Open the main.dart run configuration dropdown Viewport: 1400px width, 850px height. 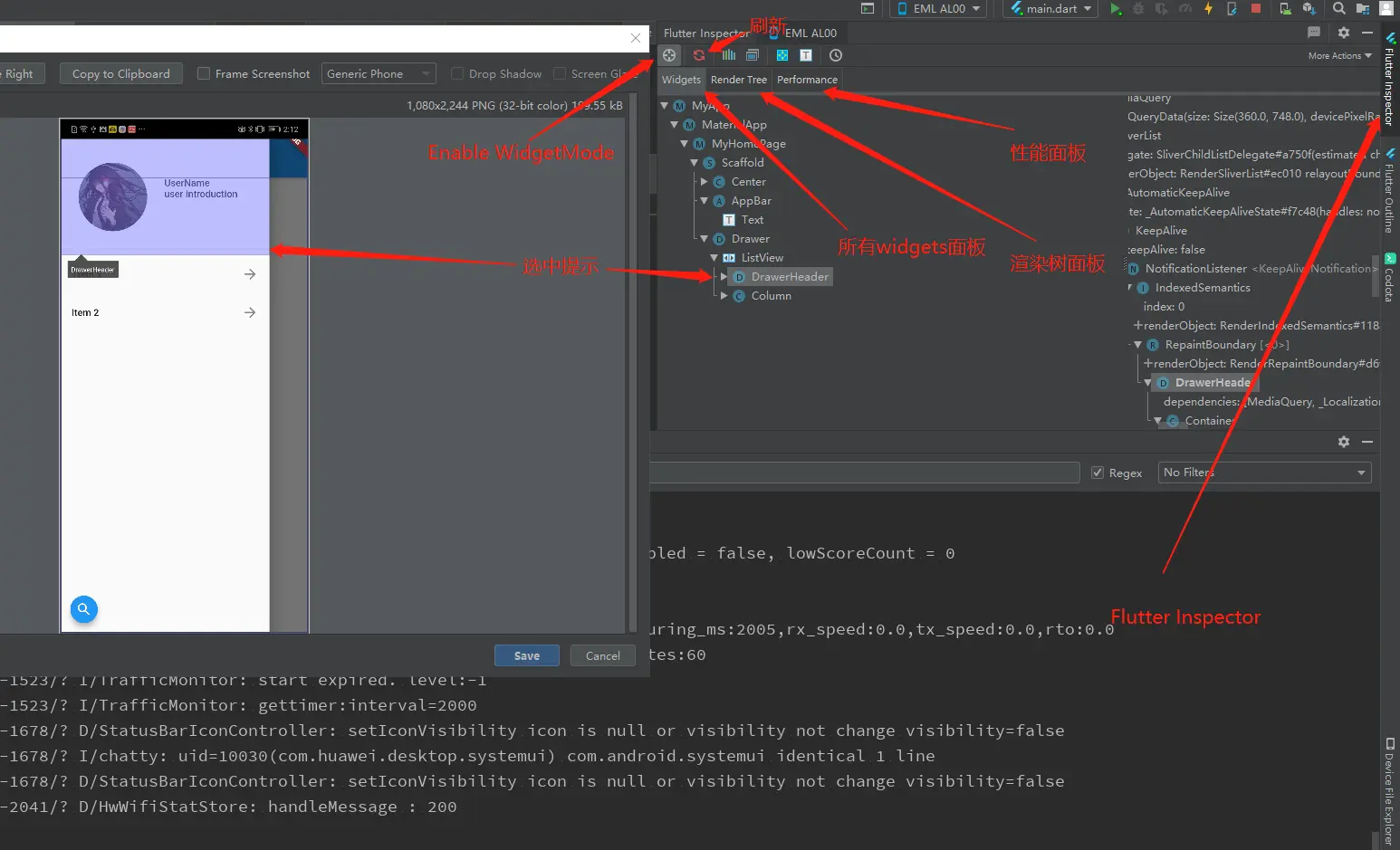tap(1050, 9)
